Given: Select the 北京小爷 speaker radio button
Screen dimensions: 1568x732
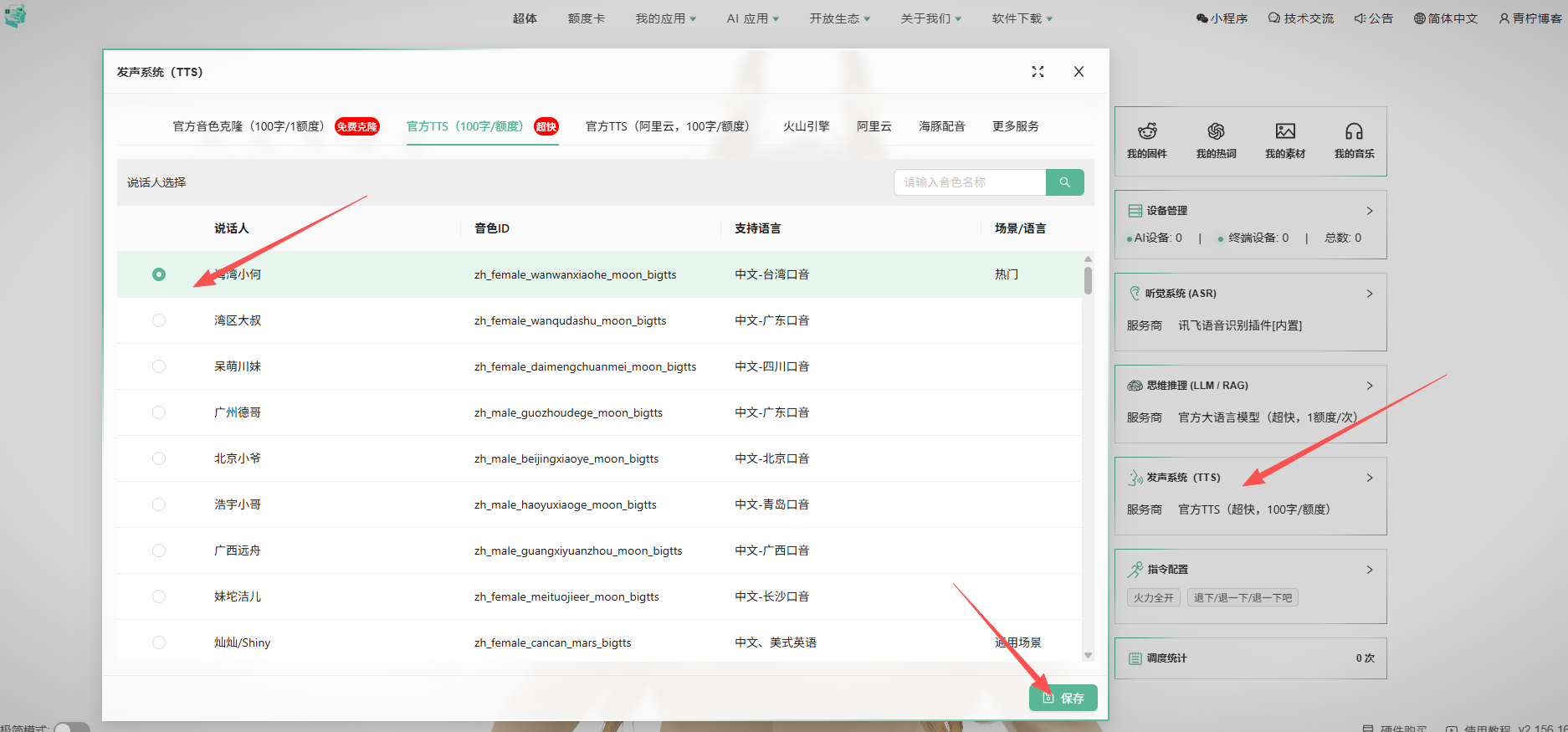Looking at the screenshot, I should point(159,458).
